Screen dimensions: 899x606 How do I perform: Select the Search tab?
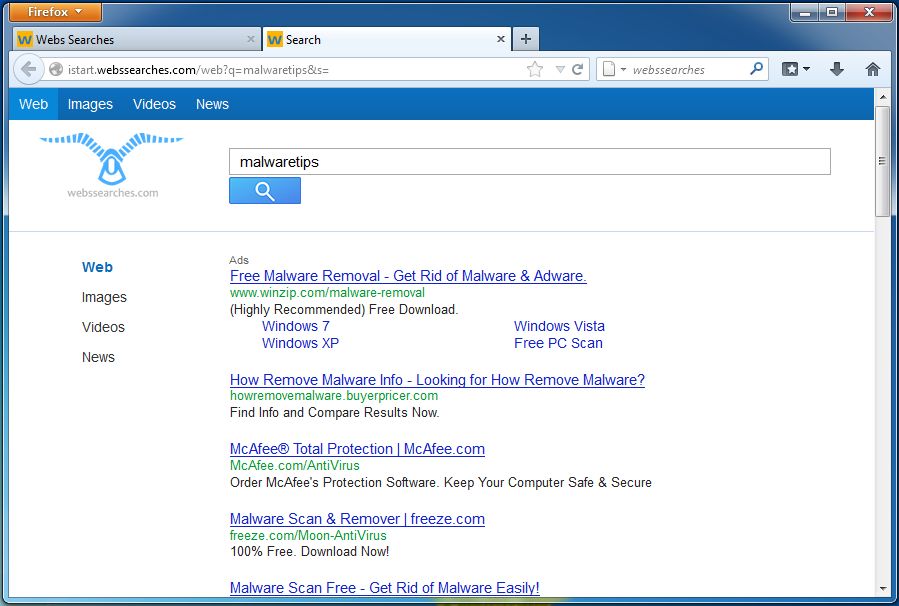[386, 40]
